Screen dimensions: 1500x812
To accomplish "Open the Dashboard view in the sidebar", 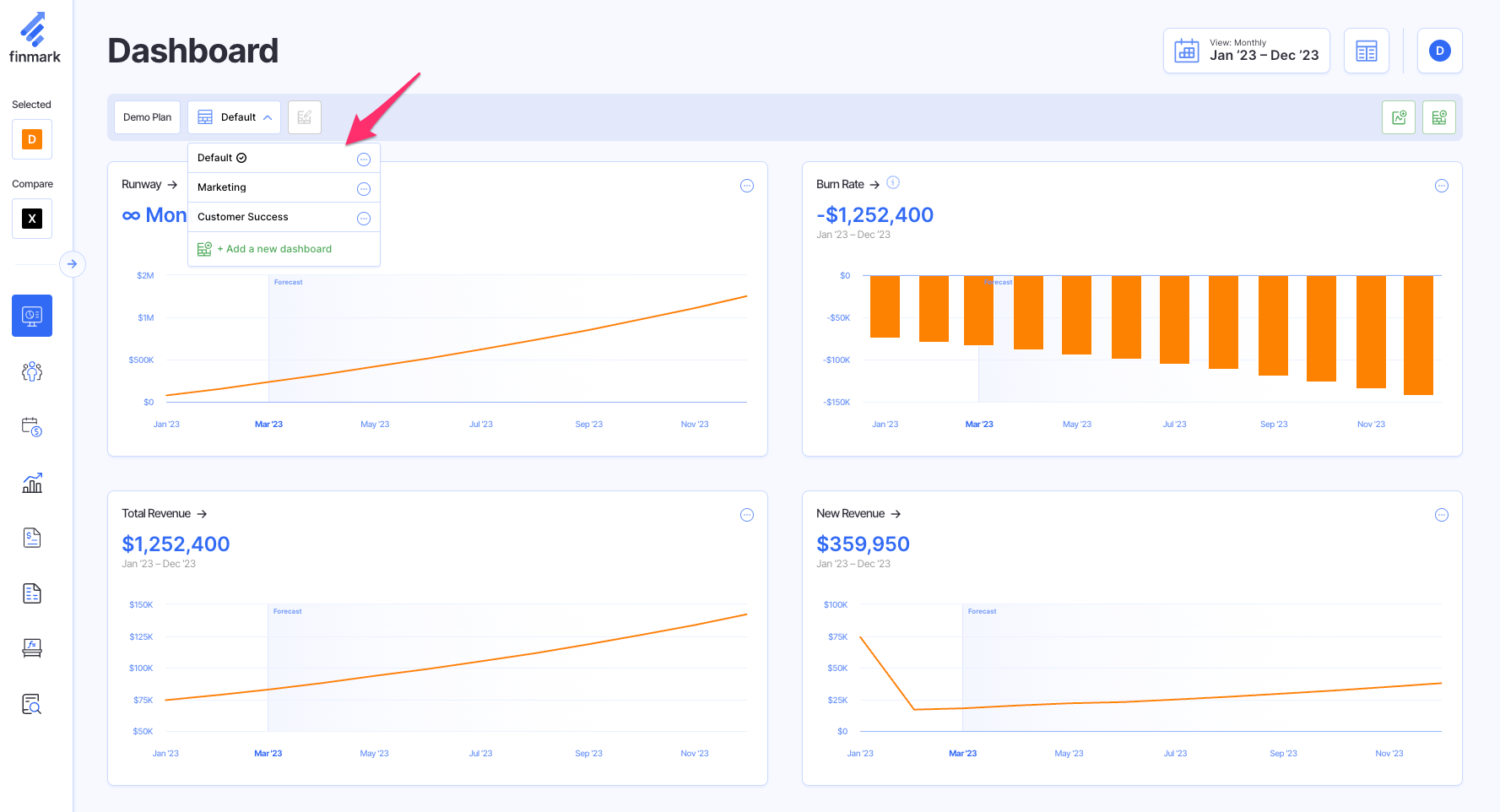I will 31,316.
